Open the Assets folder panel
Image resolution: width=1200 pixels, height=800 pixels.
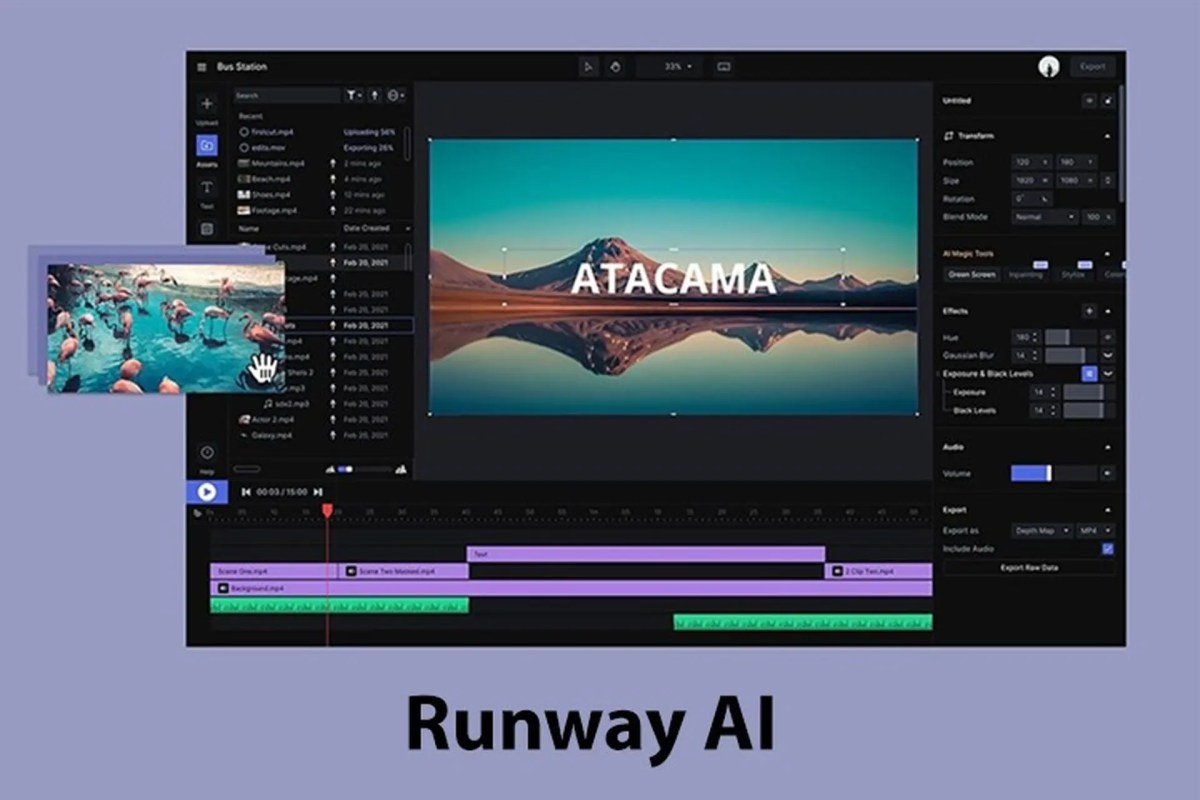tap(207, 146)
